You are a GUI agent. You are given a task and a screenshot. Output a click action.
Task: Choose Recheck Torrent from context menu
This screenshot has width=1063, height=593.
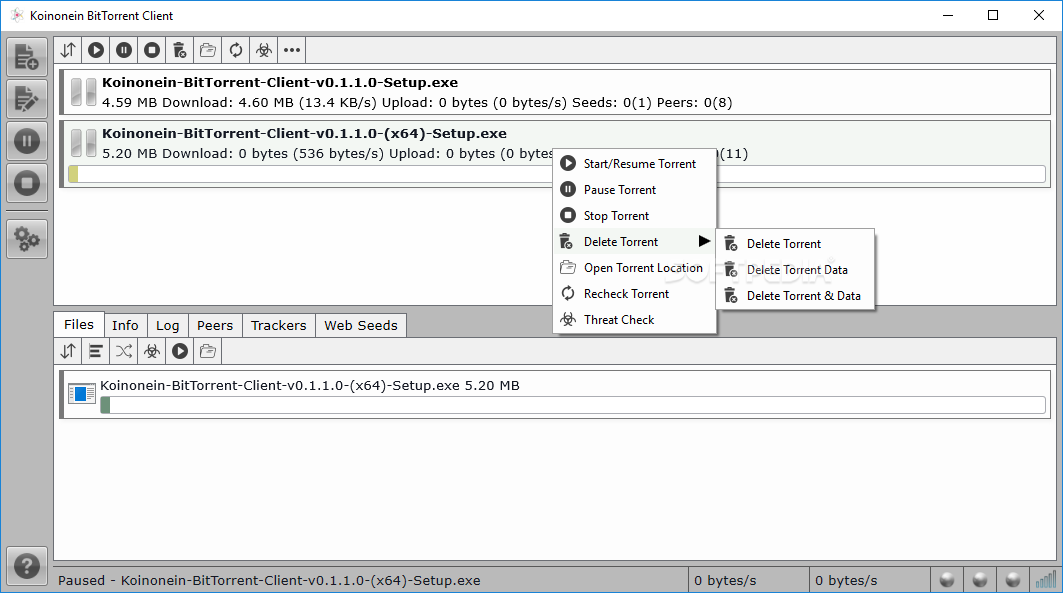(x=635, y=293)
